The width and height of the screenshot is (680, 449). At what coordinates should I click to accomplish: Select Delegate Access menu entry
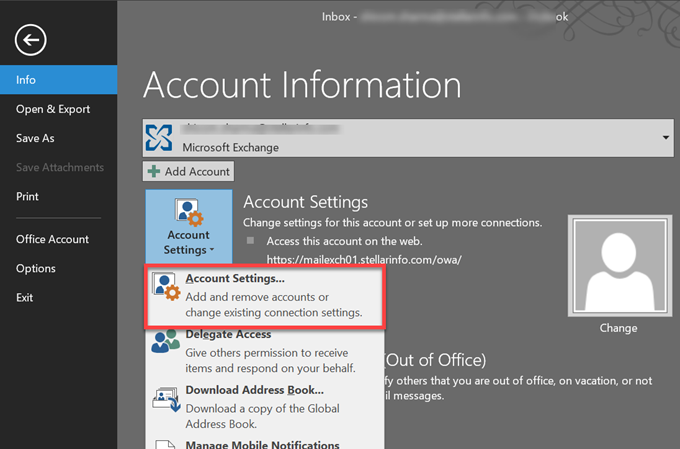[x=265, y=351]
